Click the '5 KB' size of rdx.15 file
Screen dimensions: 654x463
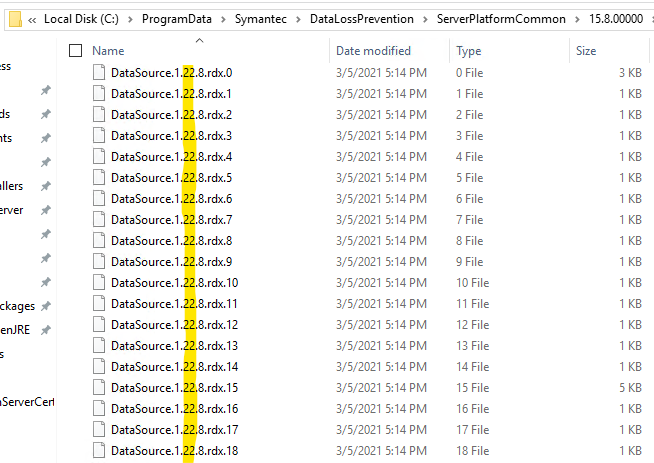tap(630, 388)
